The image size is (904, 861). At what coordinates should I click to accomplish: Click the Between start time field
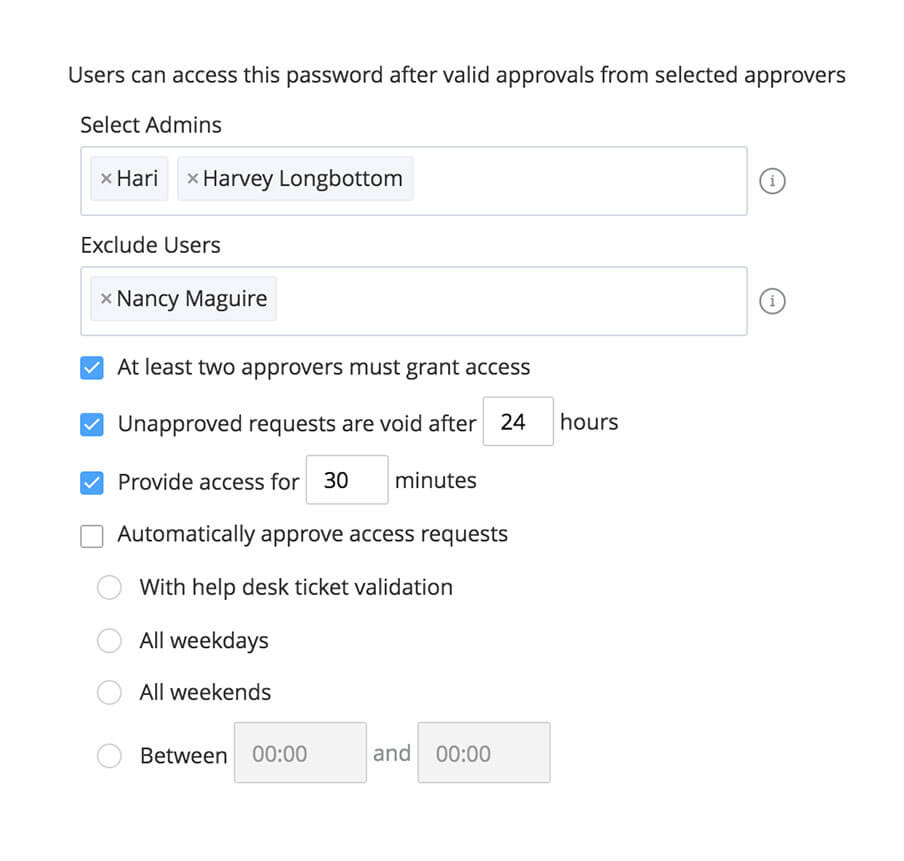click(x=300, y=753)
